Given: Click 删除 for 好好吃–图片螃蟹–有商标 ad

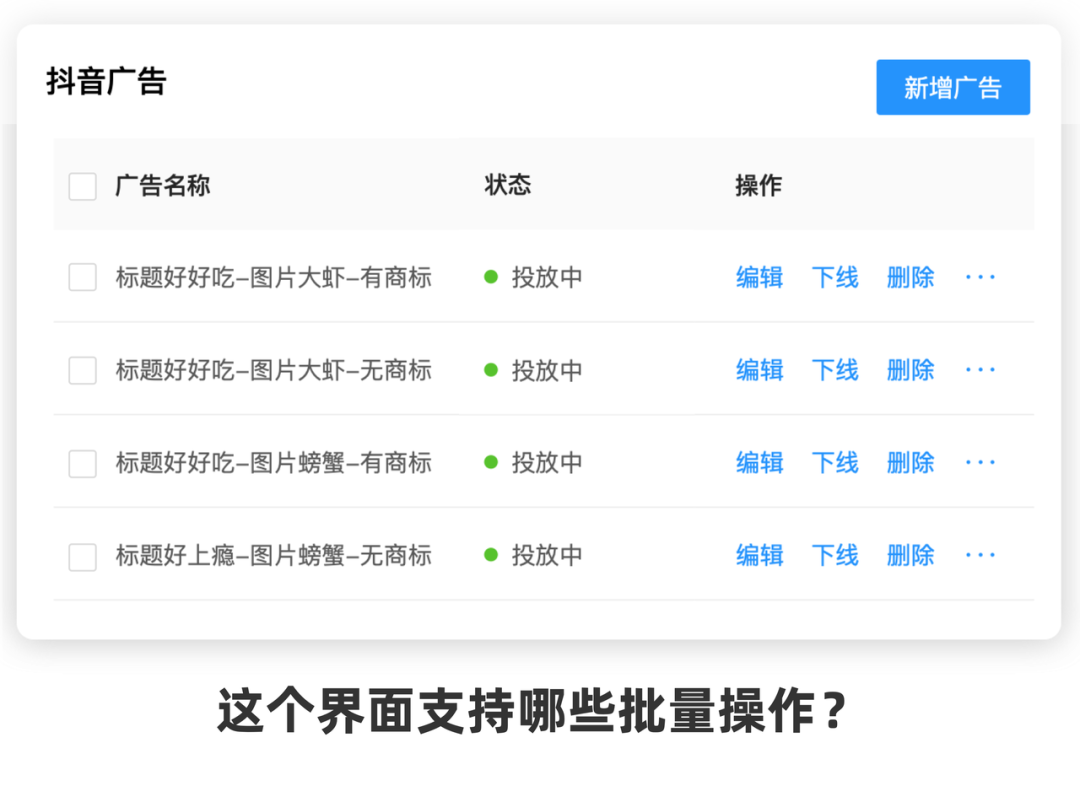Looking at the screenshot, I should click(910, 462).
